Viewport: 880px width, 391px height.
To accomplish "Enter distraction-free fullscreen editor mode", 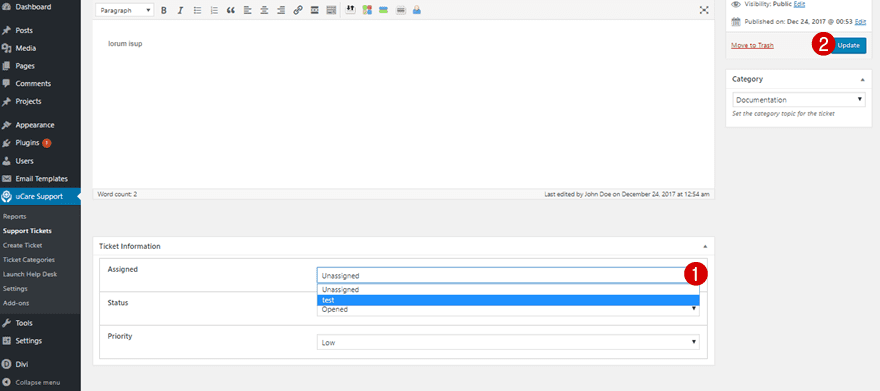I will coord(704,10).
